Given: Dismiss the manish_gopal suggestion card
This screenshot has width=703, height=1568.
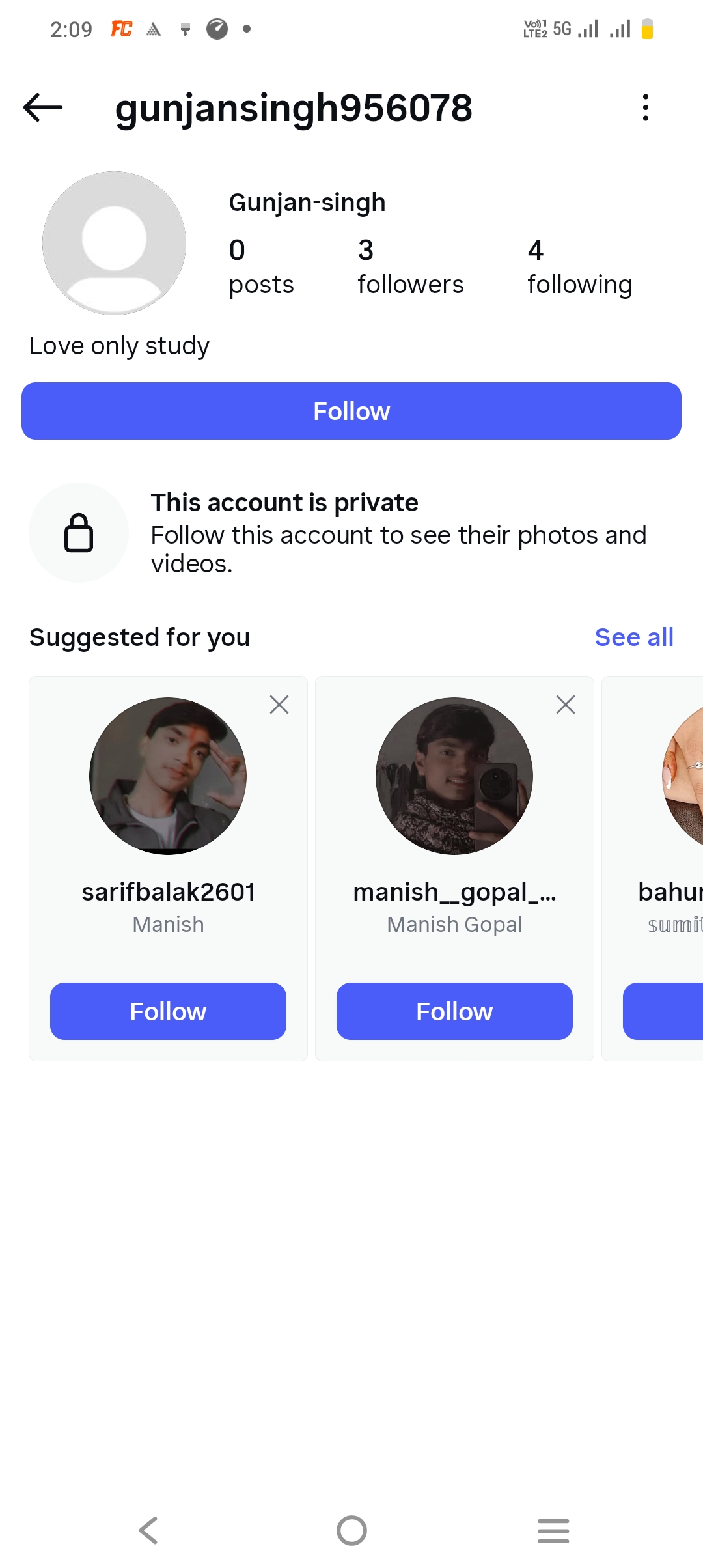Looking at the screenshot, I should coord(566,705).
